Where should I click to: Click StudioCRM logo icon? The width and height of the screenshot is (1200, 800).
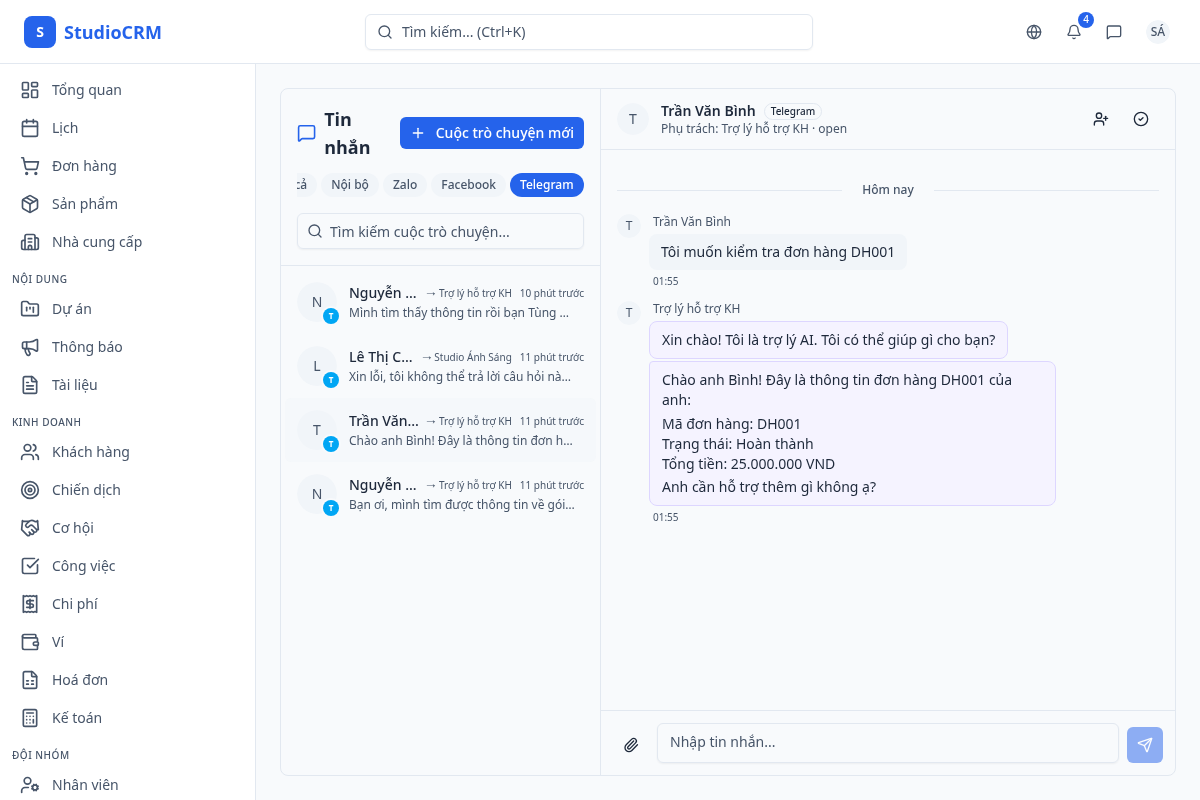pyautogui.click(x=40, y=32)
